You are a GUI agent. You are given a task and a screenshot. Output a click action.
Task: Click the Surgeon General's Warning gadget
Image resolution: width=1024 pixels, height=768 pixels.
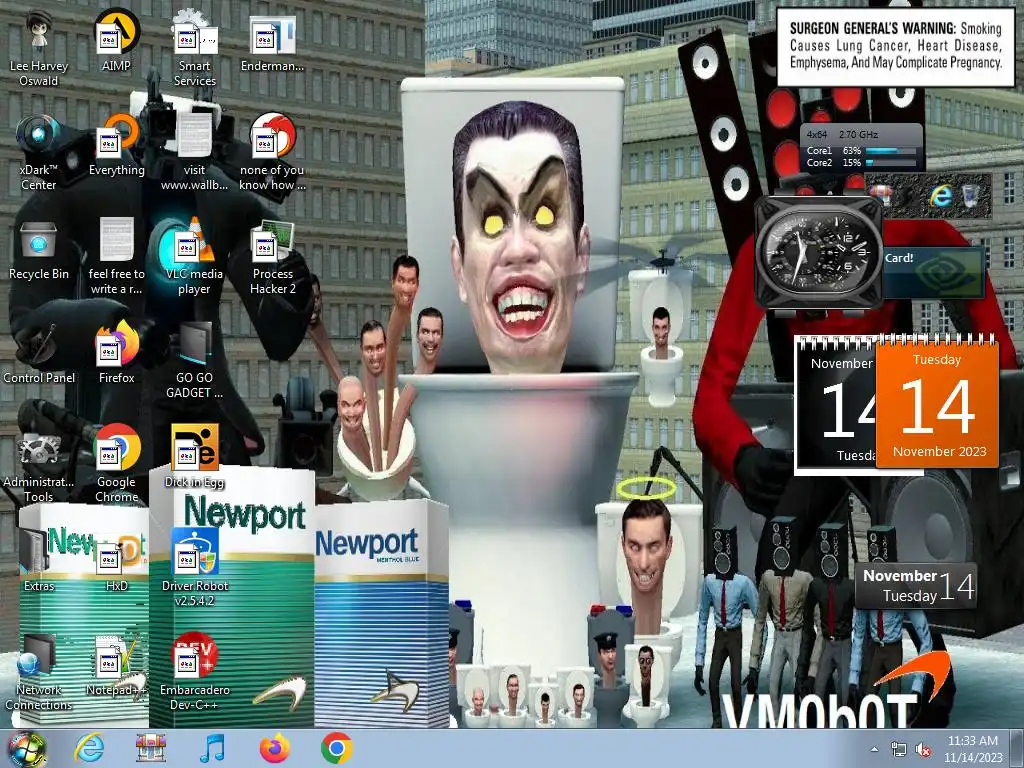[895, 46]
